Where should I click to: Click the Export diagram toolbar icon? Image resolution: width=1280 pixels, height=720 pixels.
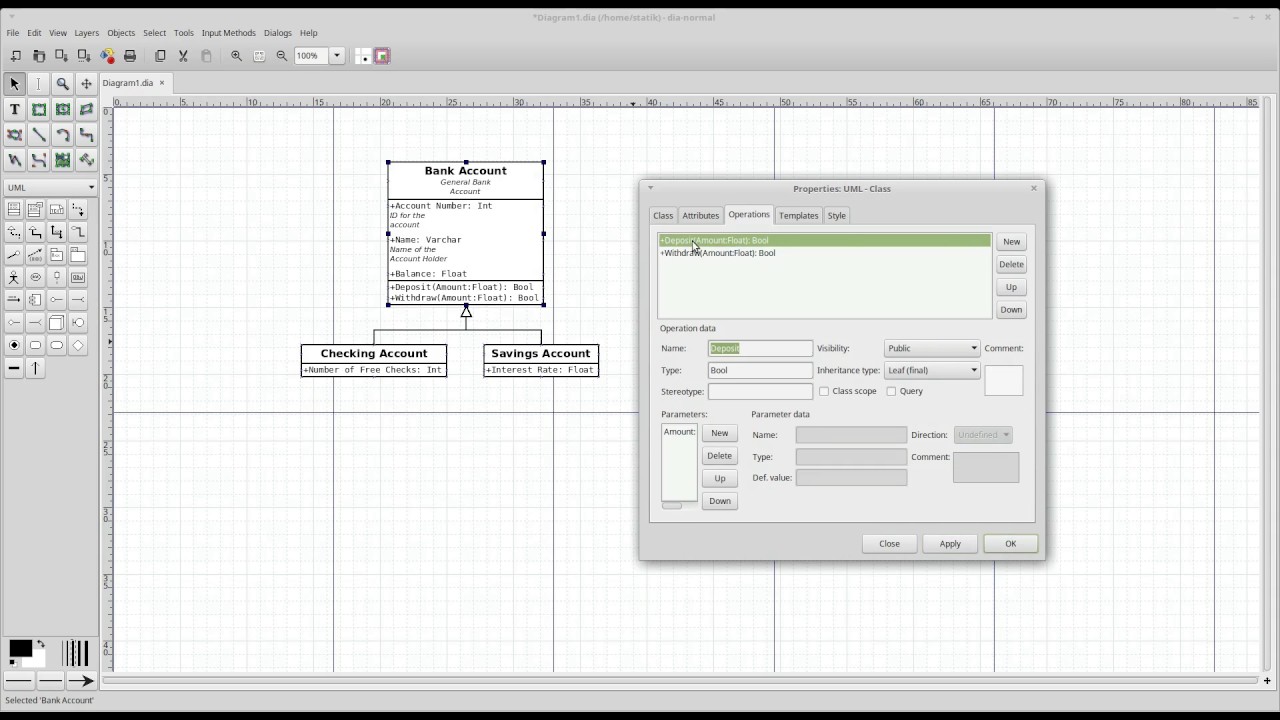[108, 56]
